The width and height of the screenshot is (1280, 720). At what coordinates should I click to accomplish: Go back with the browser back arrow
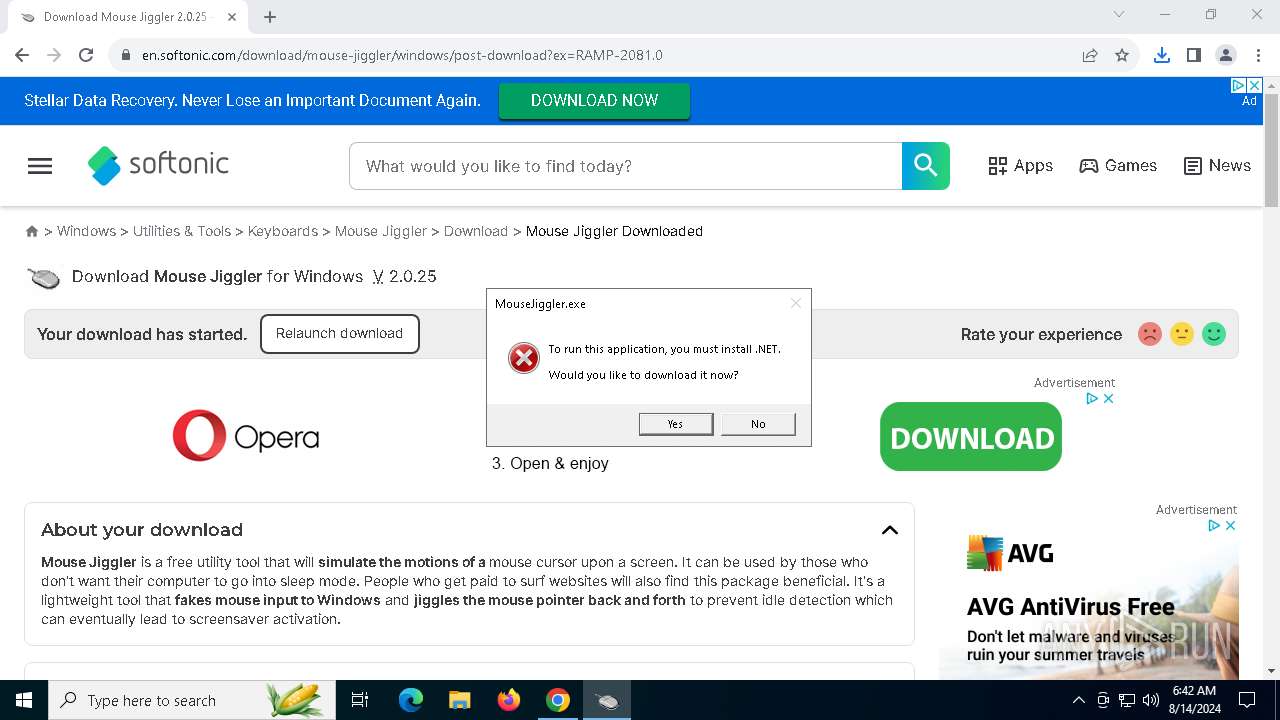coord(22,55)
